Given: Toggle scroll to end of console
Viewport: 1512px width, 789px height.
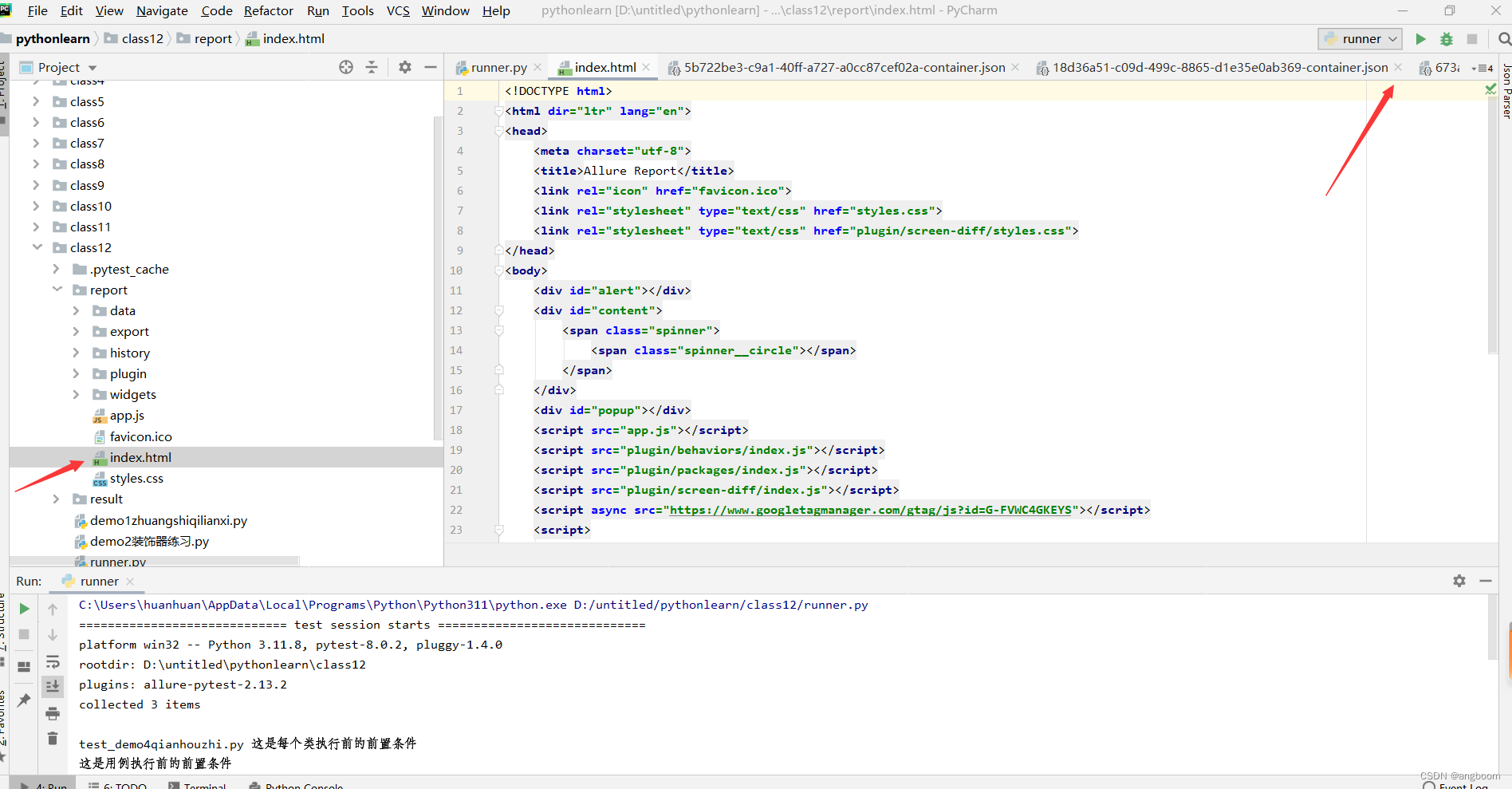Looking at the screenshot, I should click(x=53, y=686).
